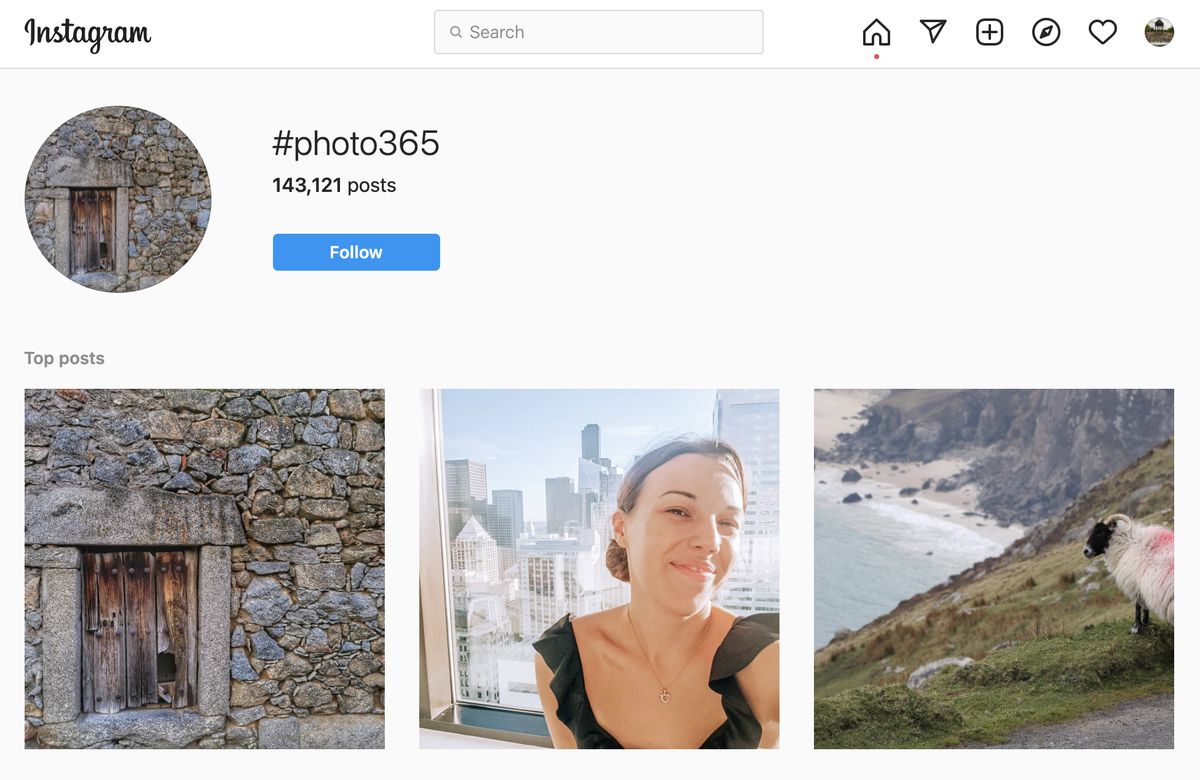Screen dimensions: 1200x780
Task: Open the Explore compass icon
Action: pos(1046,32)
